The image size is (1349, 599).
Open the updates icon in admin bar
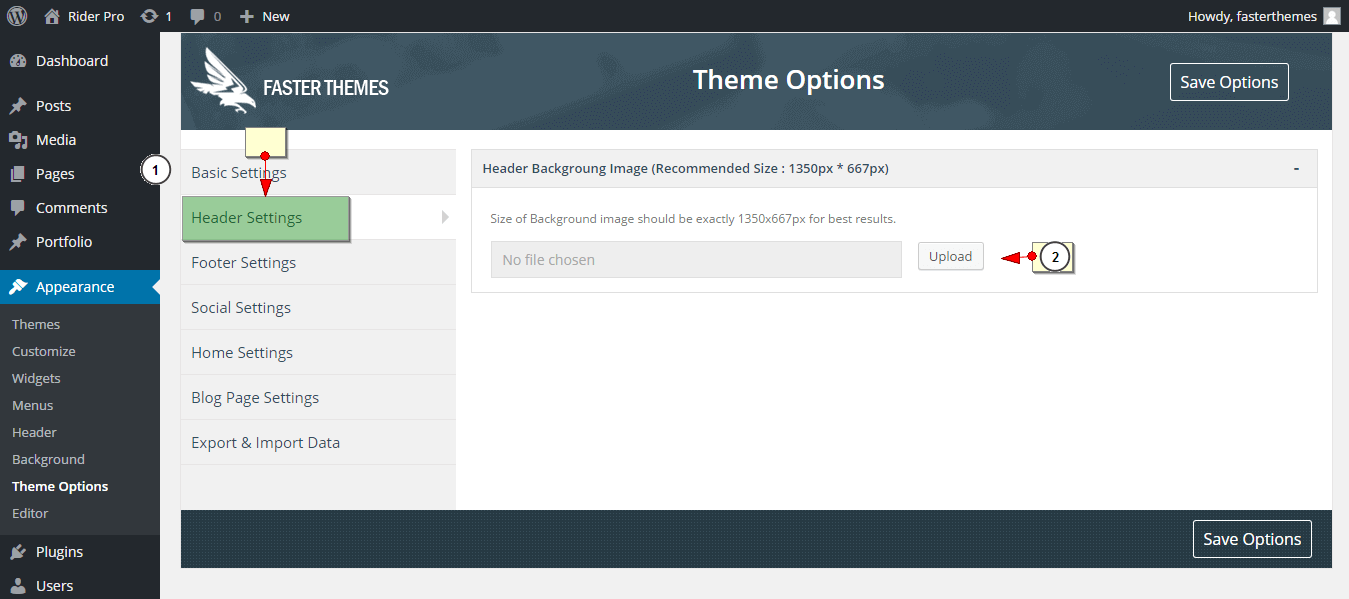[x=149, y=16]
